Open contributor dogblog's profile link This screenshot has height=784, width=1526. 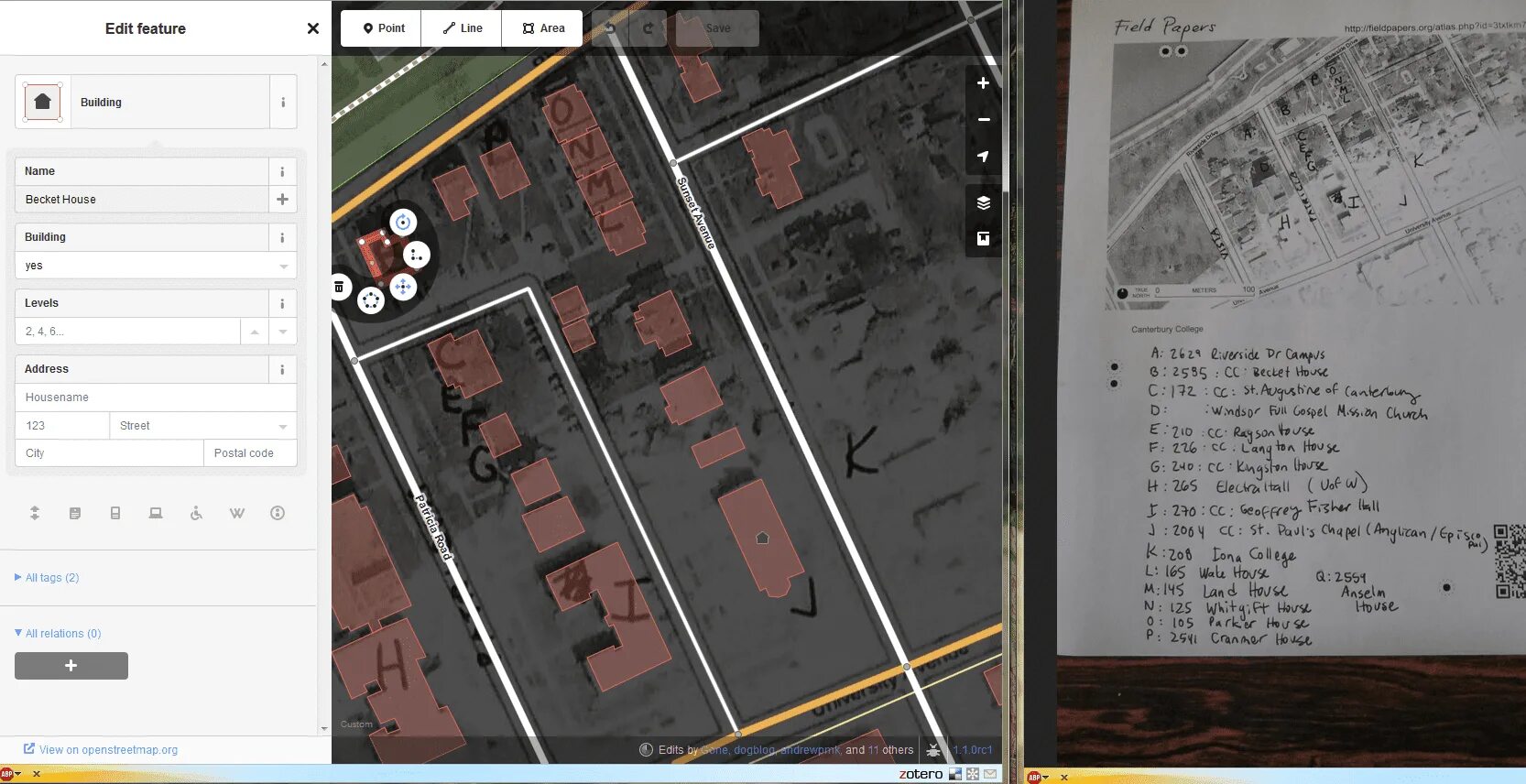(x=754, y=750)
